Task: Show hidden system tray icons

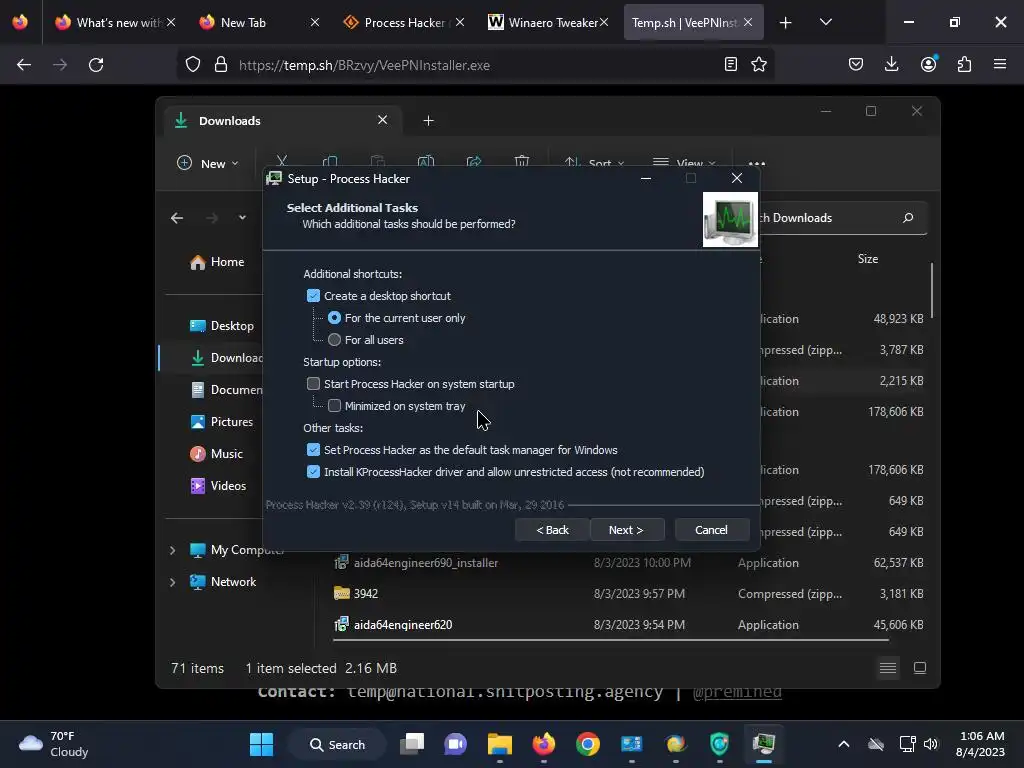Action: (x=843, y=744)
